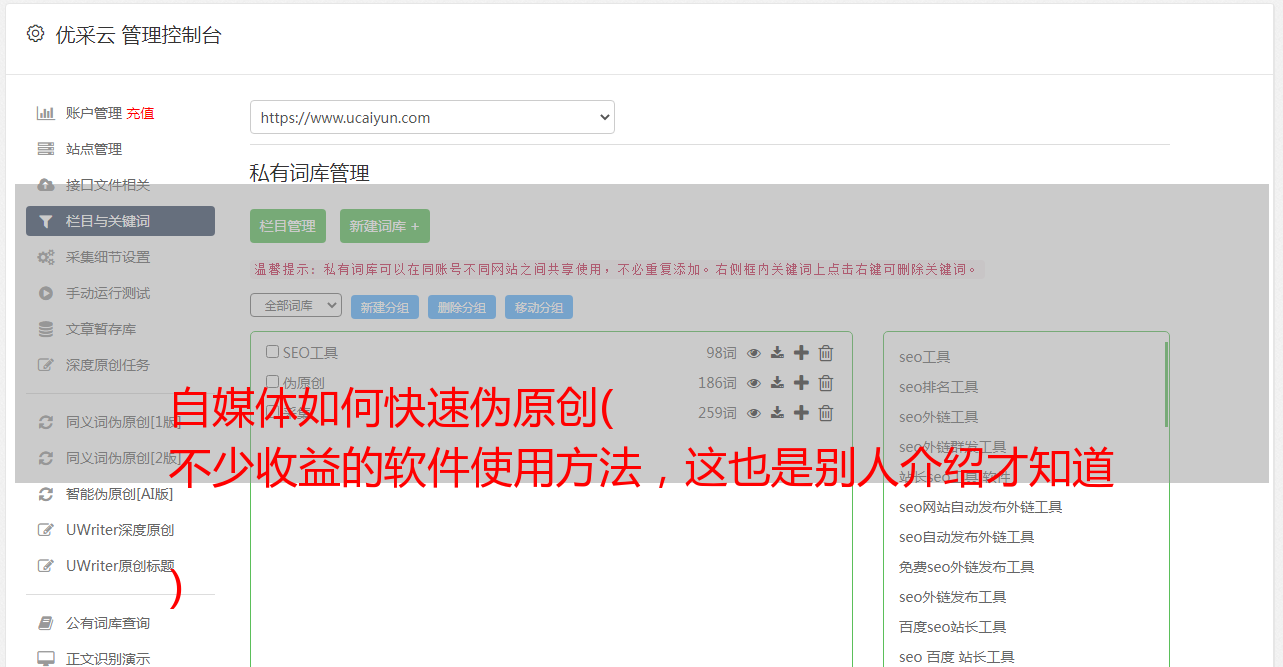This screenshot has width=1283, height=667.
Task: Check the checkbox of the 259词 row
Action: pos(272,412)
